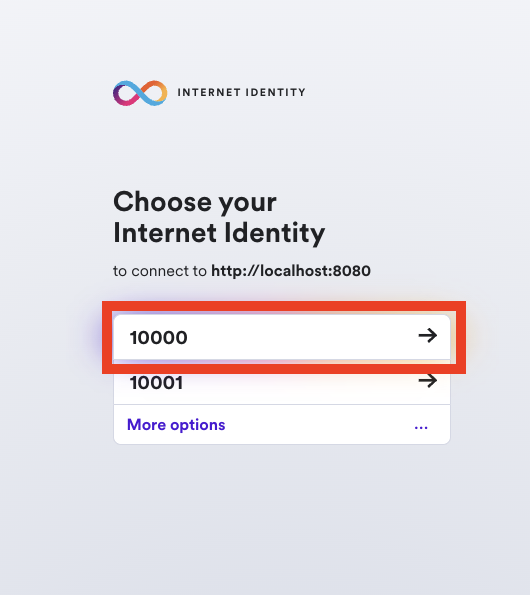
Task: Continue with the second listed identity
Action: tap(282, 382)
